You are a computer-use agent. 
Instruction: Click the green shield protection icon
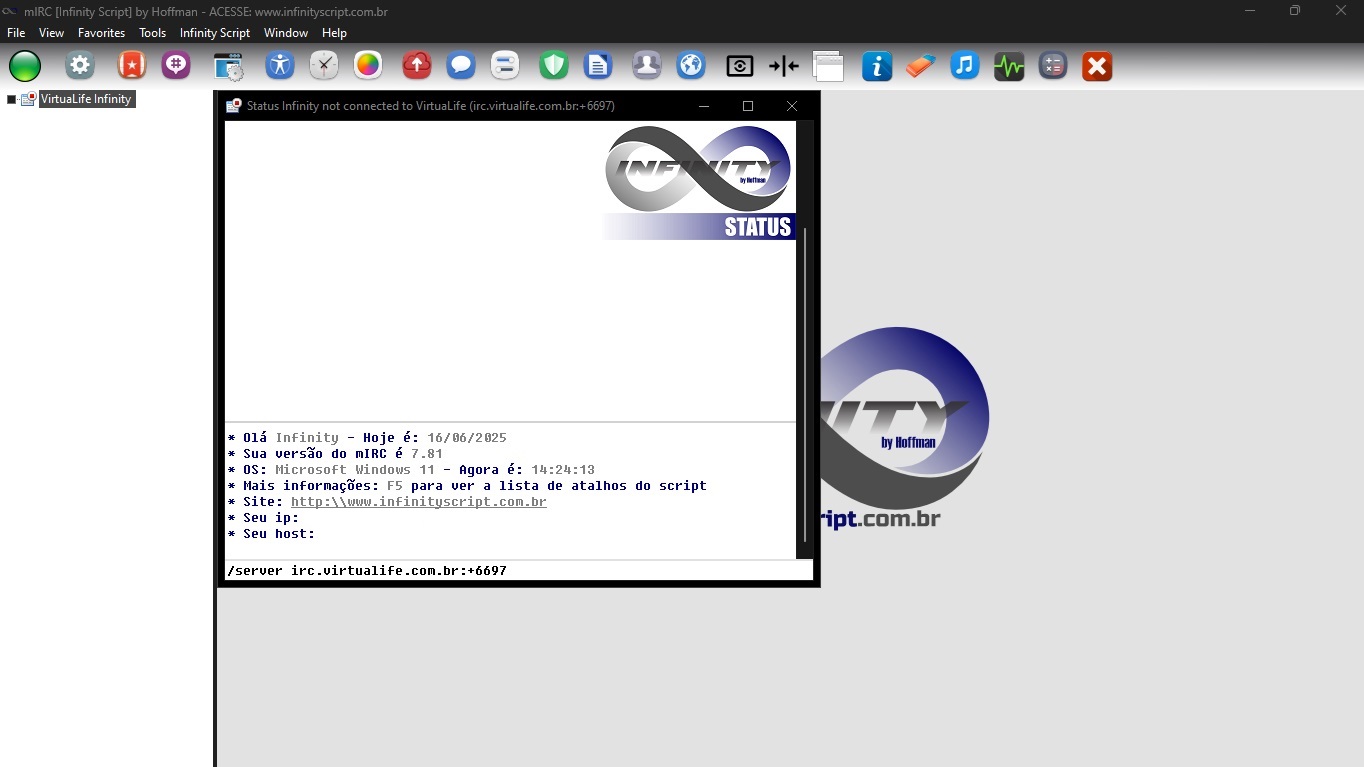553,67
